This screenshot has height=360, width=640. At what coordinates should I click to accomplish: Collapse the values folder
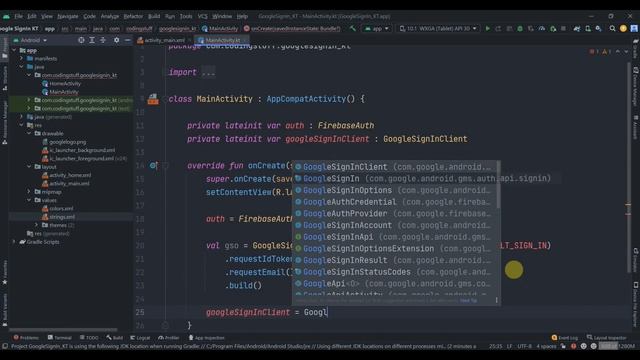pos(29,200)
